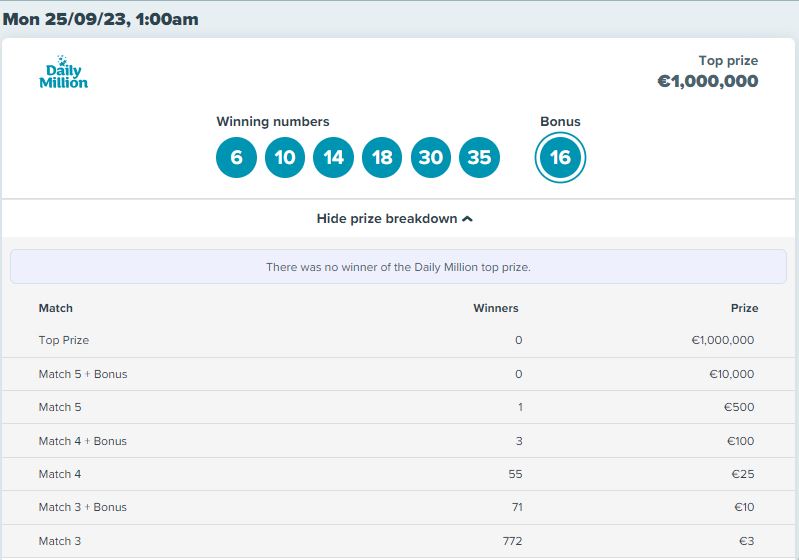Image resolution: width=799 pixels, height=560 pixels.
Task: Click the 'Match' column header
Action: tap(56, 308)
